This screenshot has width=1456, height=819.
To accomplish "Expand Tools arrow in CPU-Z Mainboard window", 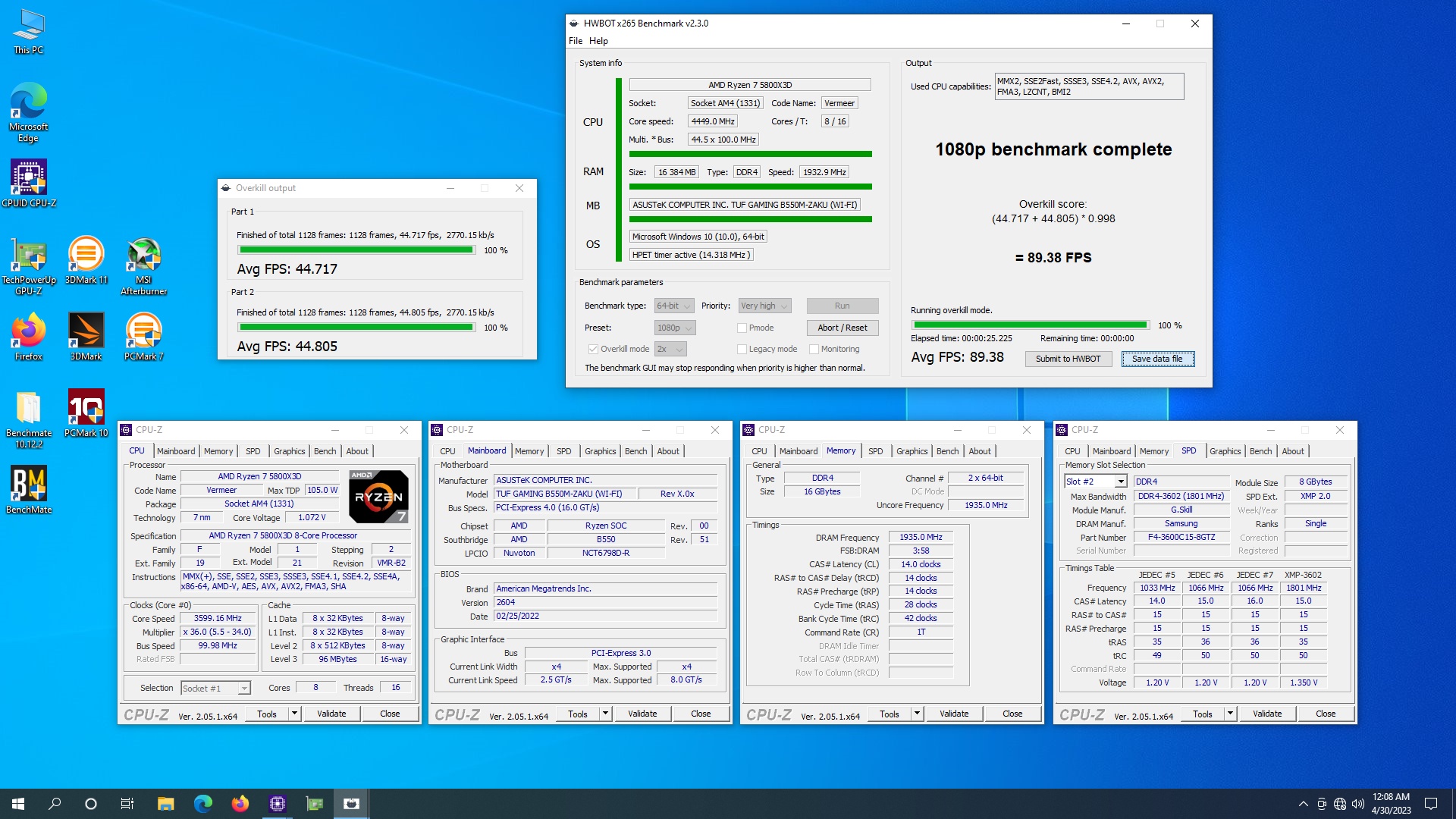I will click(605, 714).
